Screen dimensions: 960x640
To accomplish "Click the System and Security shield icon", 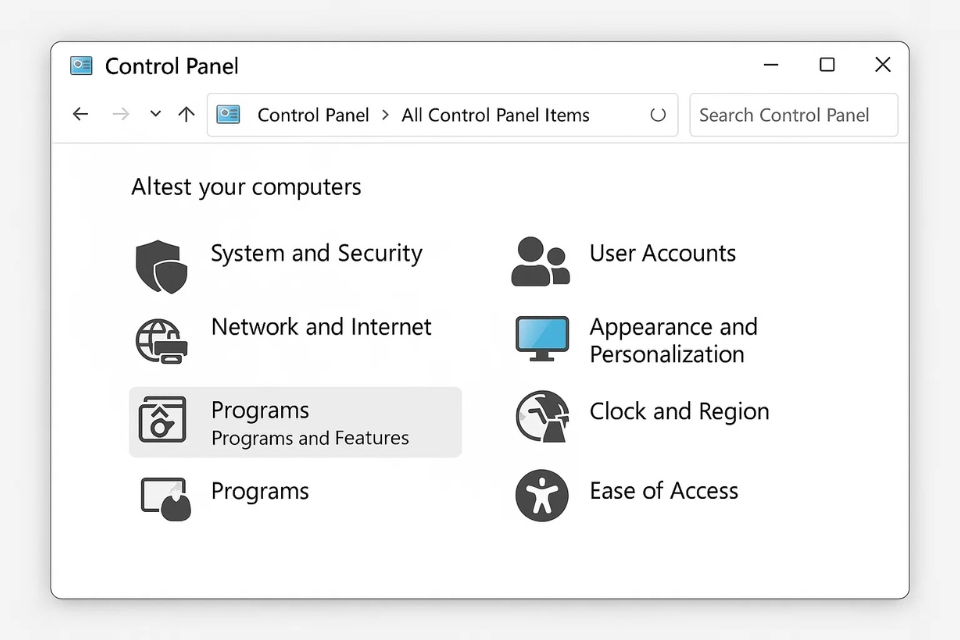I will tap(161, 266).
